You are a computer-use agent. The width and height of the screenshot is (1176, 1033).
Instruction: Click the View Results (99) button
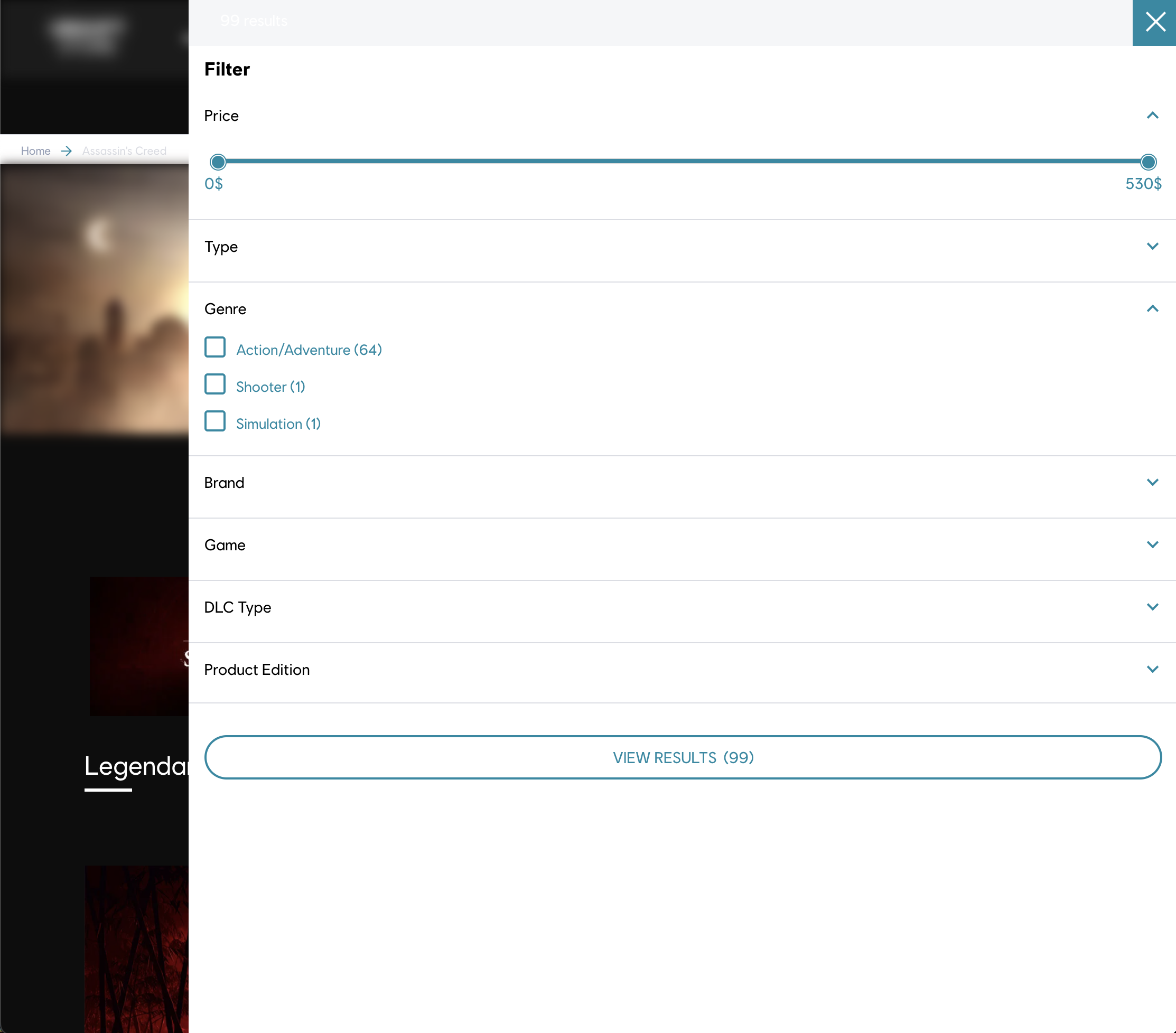[x=683, y=757]
